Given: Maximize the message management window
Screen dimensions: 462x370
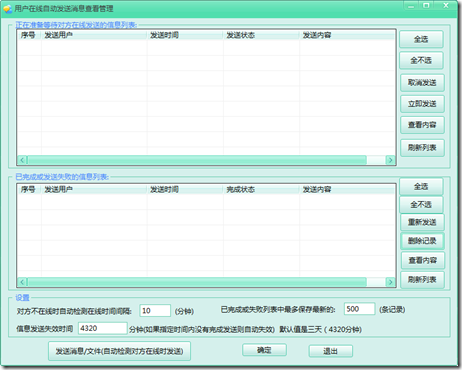Looking at the screenshot, I should (426, 6).
